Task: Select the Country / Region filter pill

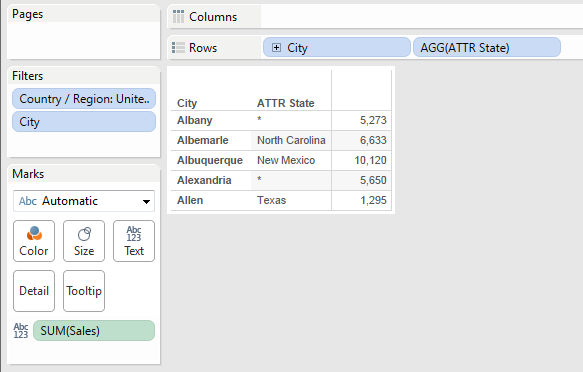Action: point(84,99)
